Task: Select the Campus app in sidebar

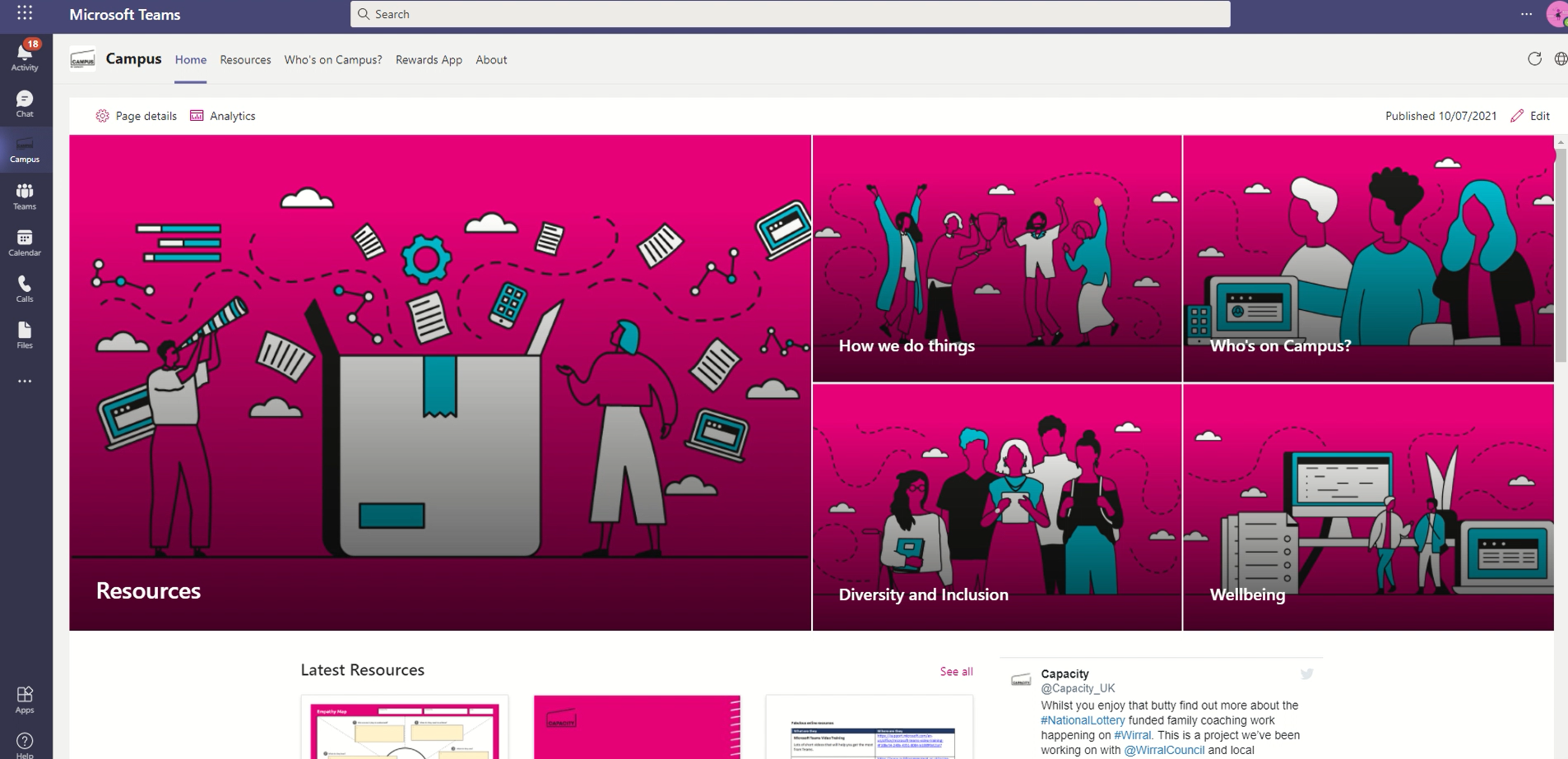Action: click(25, 149)
